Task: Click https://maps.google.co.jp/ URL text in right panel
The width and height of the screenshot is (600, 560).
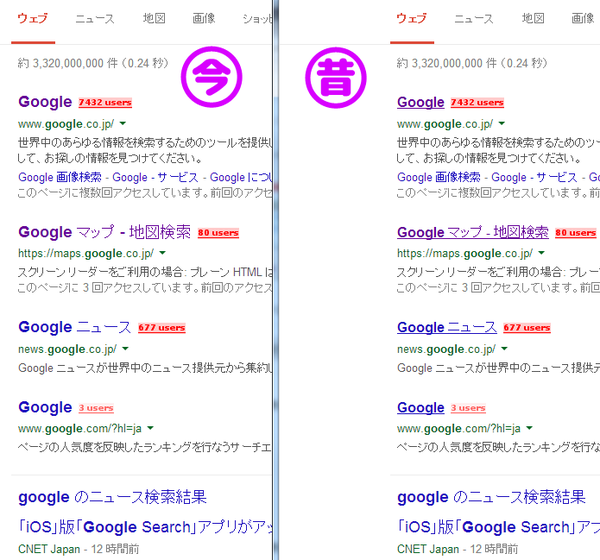Action: pos(465,253)
